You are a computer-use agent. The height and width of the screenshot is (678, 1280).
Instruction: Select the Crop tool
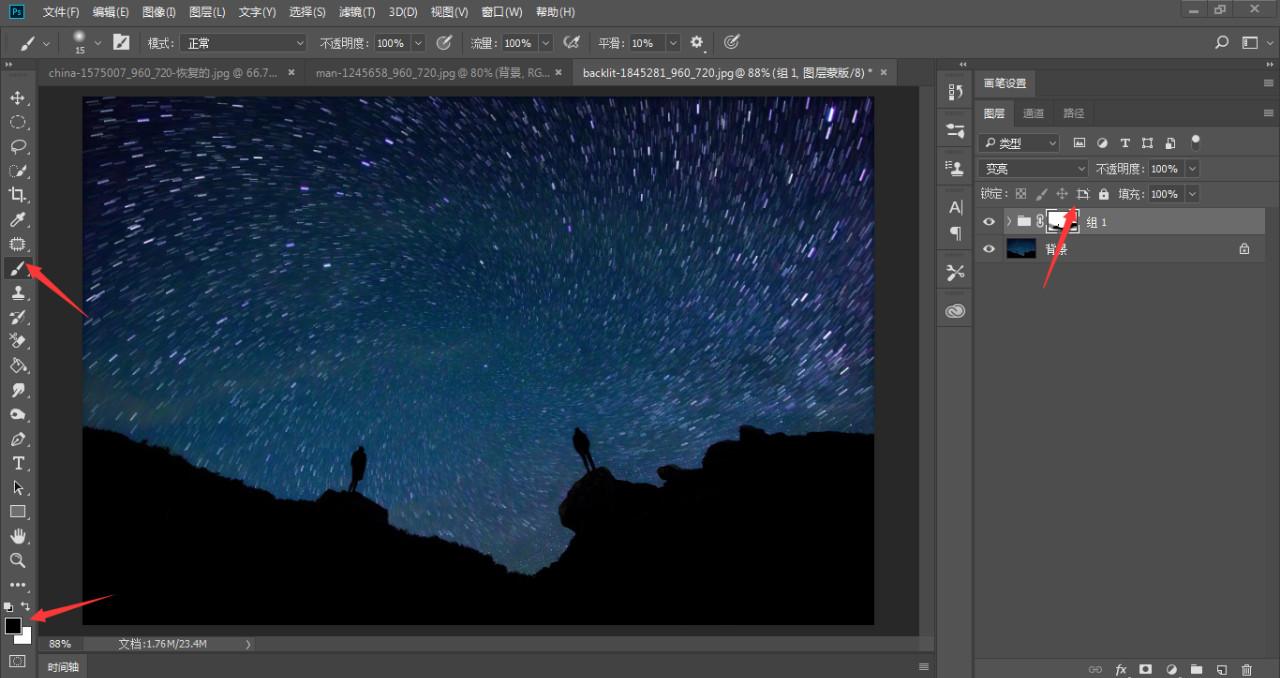(x=17, y=195)
